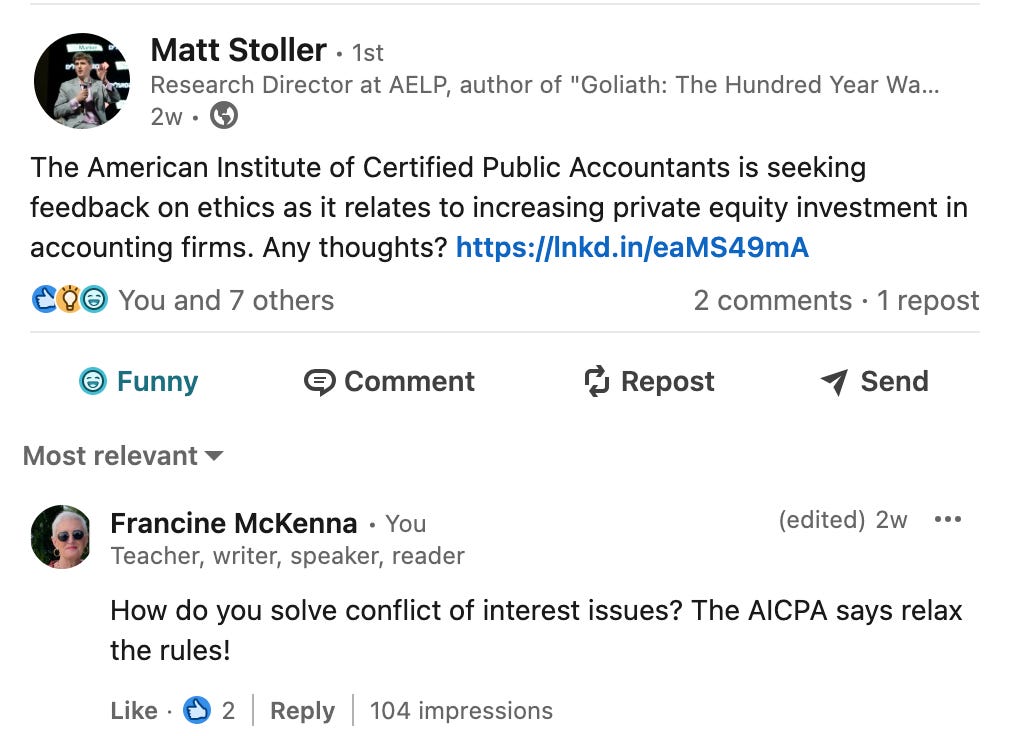Click the Repost button
1012x736 pixels.
click(x=649, y=381)
